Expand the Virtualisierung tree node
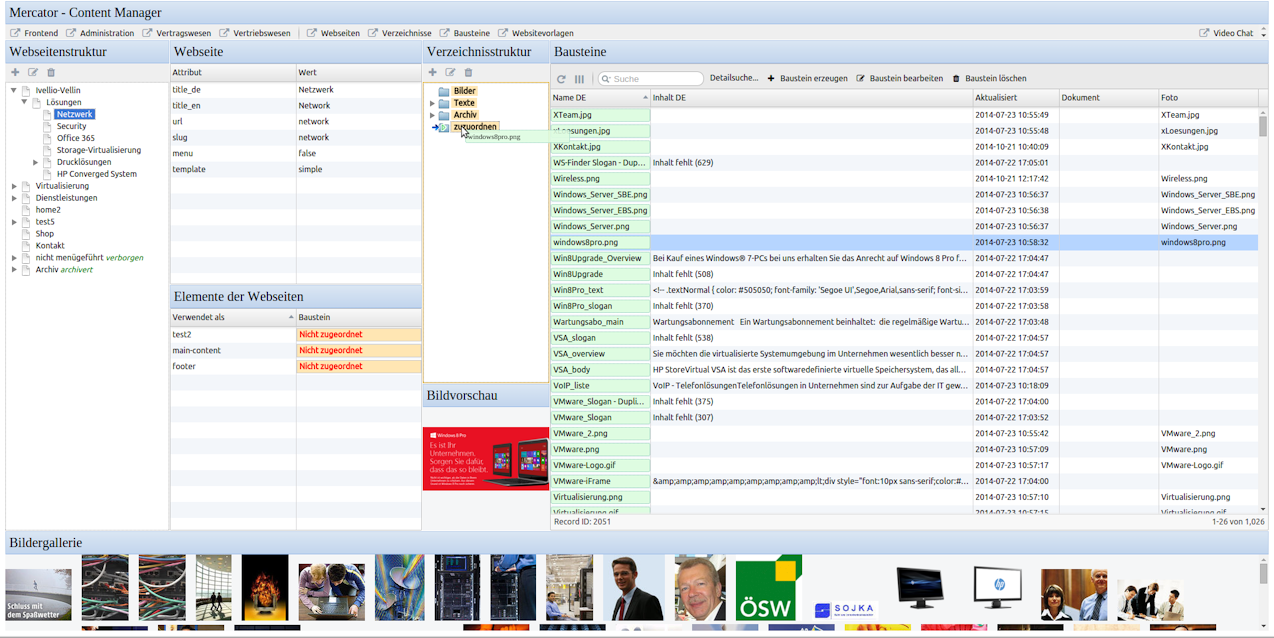 (14, 185)
